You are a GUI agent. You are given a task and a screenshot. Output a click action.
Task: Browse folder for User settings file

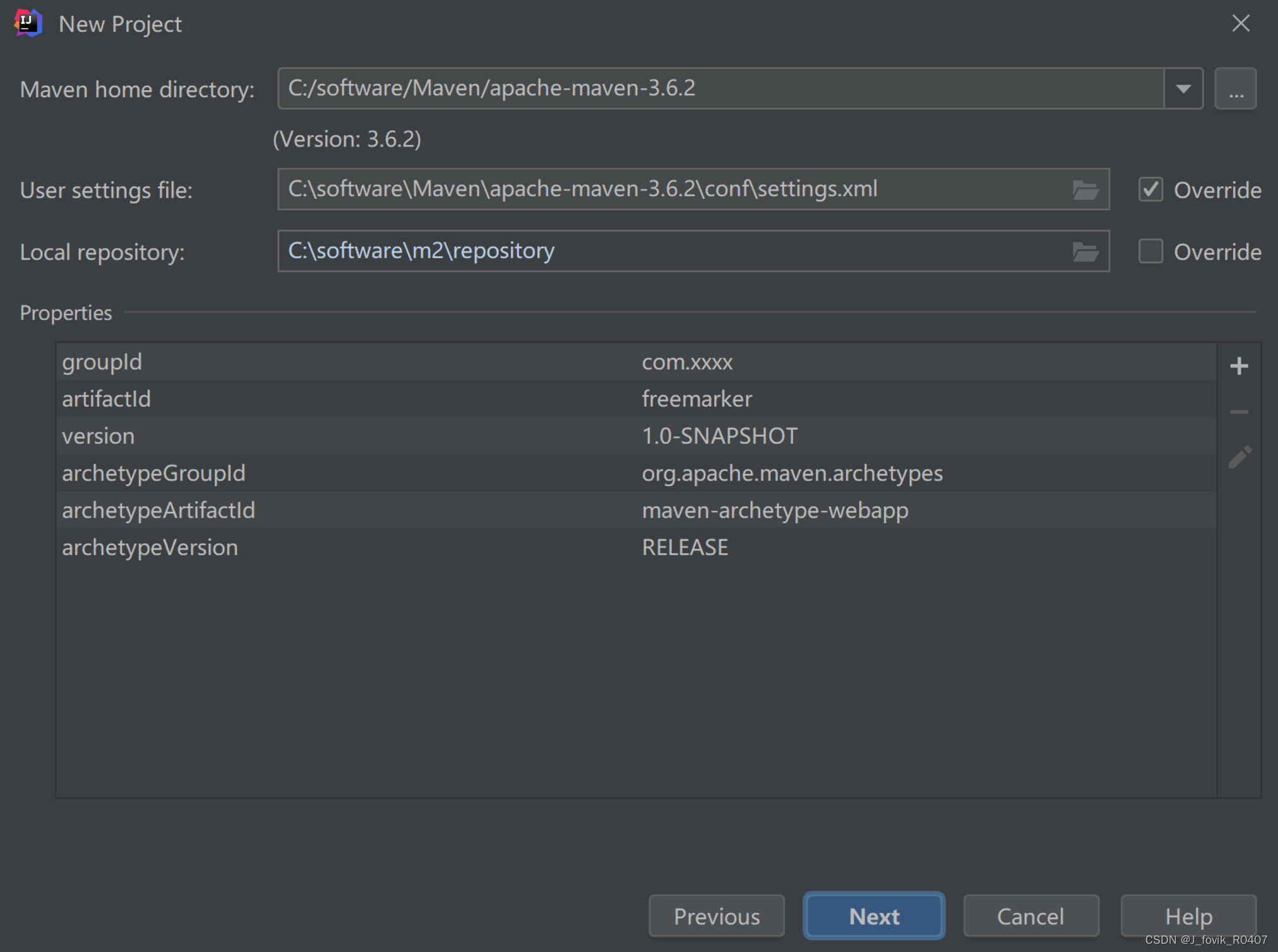click(1085, 189)
